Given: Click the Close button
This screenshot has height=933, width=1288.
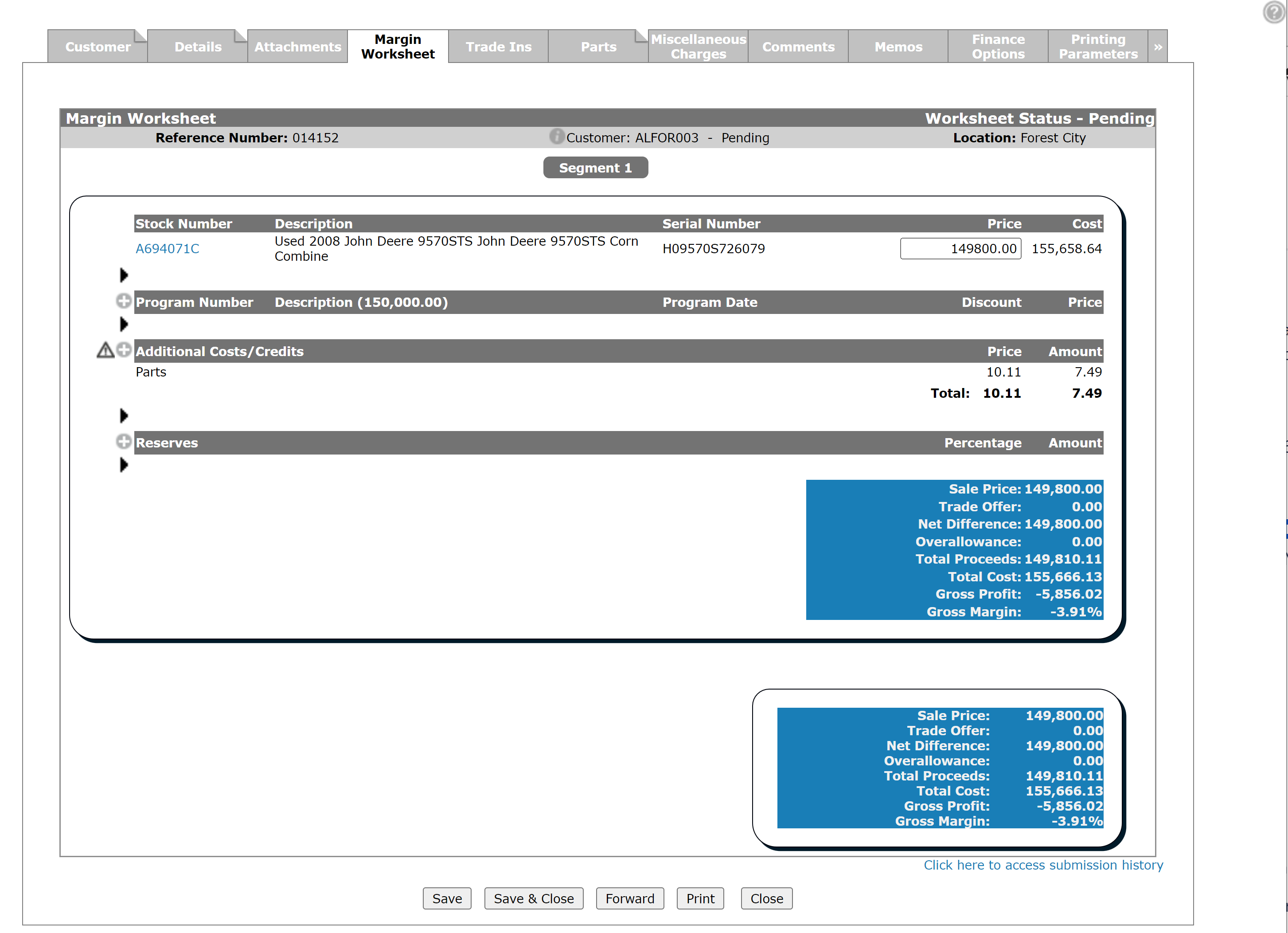Looking at the screenshot, I should [x=766, y=898].
